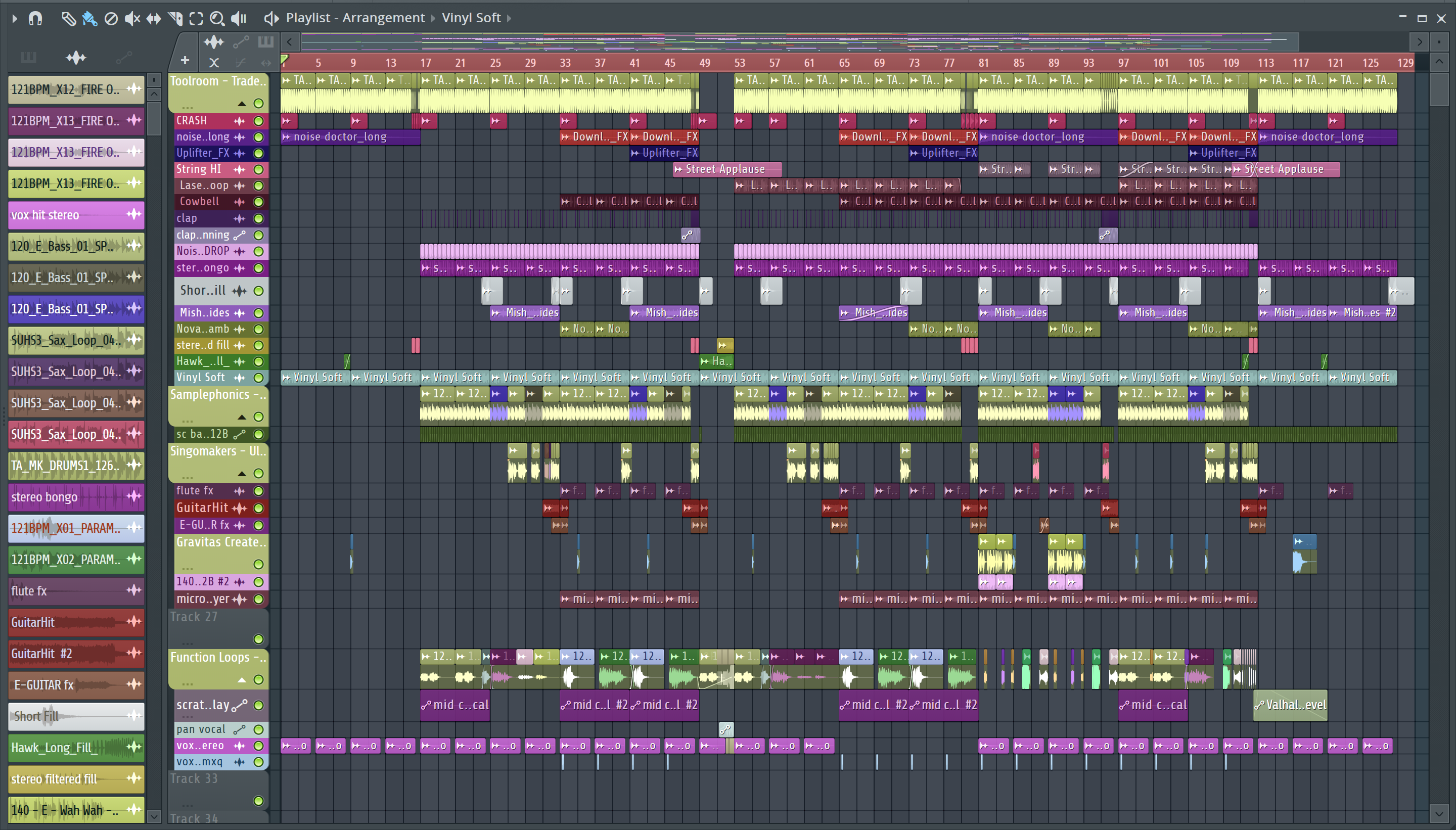Select picker item Short Fill
Screen dimensions: 1456x830
pyautogui.click(x=76, y=717)
